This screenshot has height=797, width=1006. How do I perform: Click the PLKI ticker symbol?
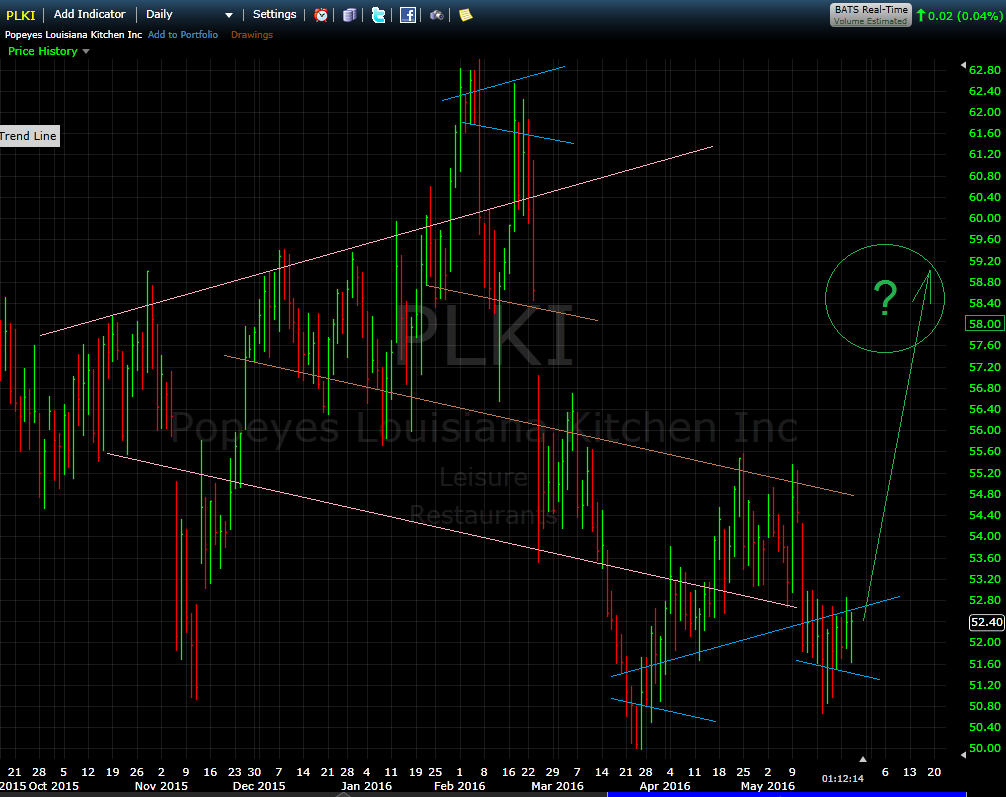coord(21,15)
